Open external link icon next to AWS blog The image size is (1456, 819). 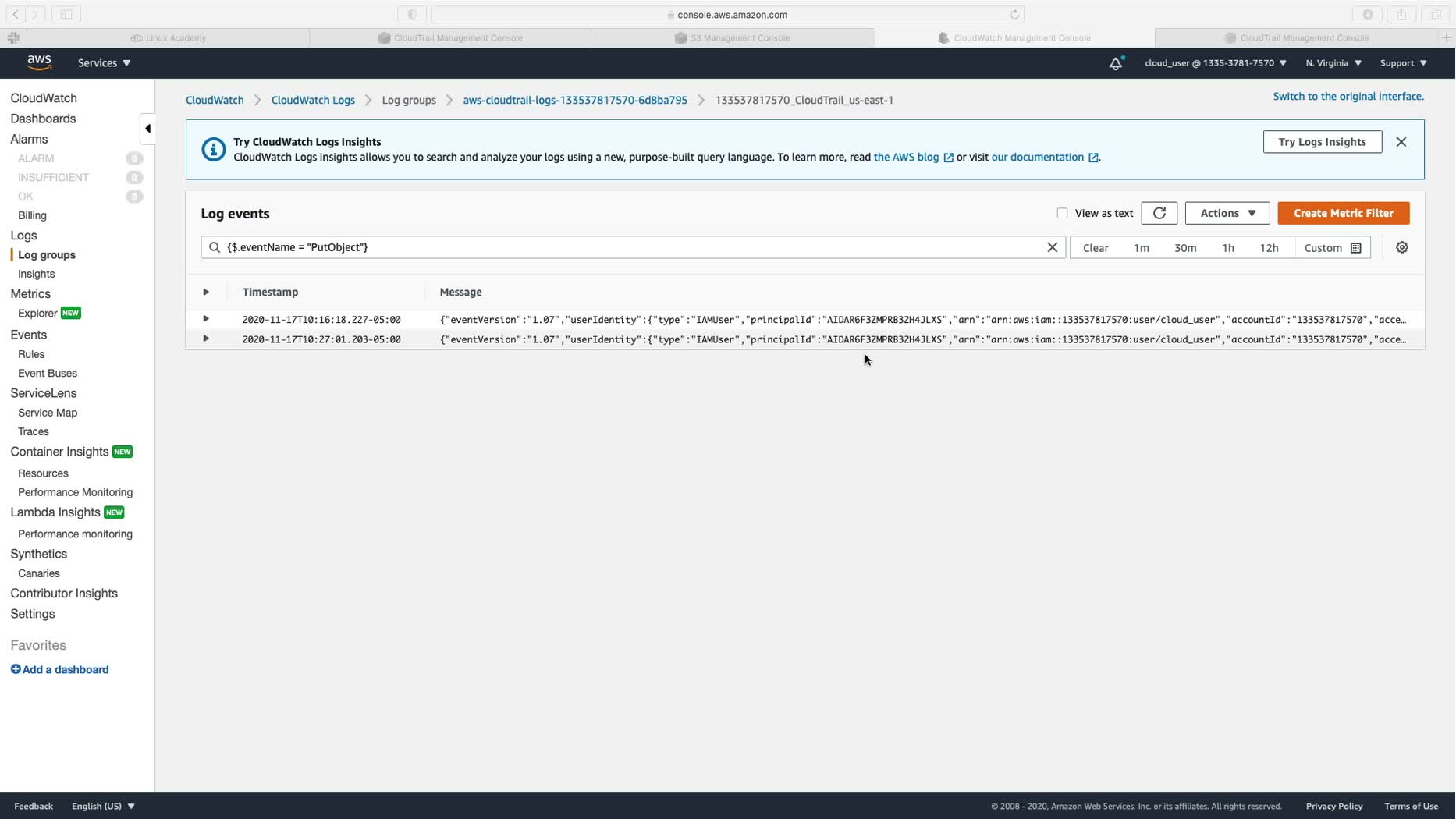pos(949,158)
